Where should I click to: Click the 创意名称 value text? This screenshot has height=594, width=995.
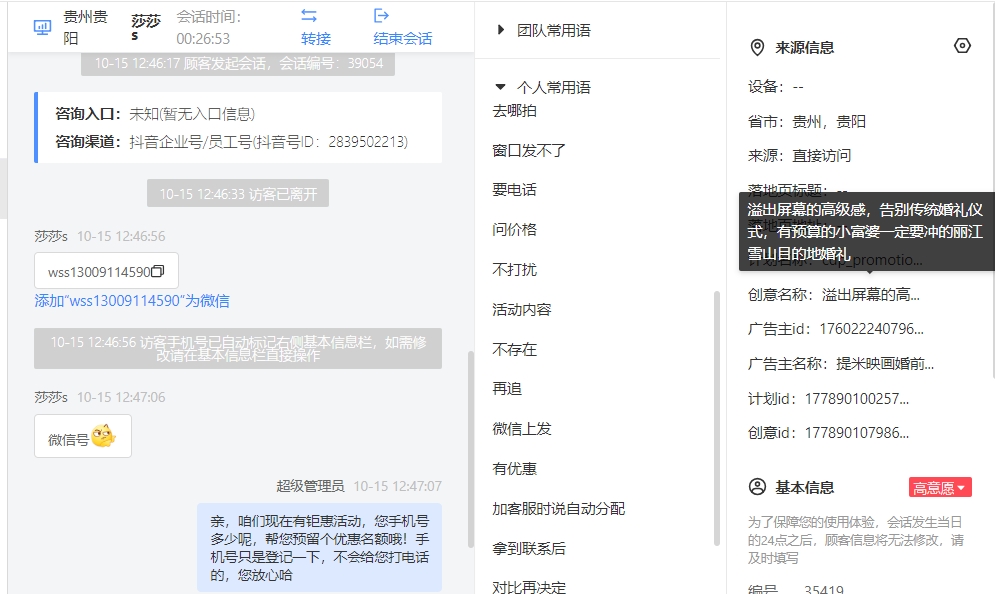tap(871, 294)
